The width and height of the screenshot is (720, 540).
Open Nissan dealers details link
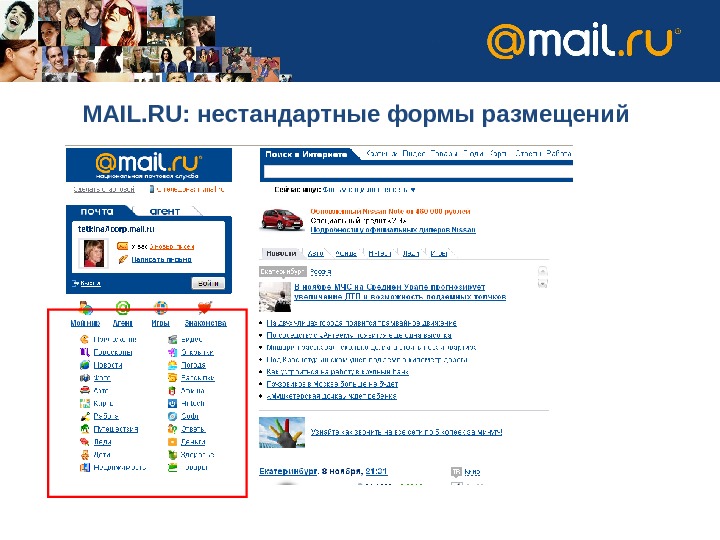[393, 230]
